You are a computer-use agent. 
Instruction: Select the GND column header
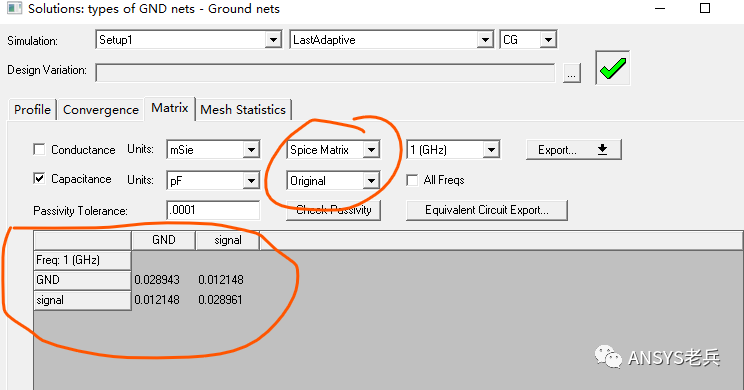pos(164,240)
